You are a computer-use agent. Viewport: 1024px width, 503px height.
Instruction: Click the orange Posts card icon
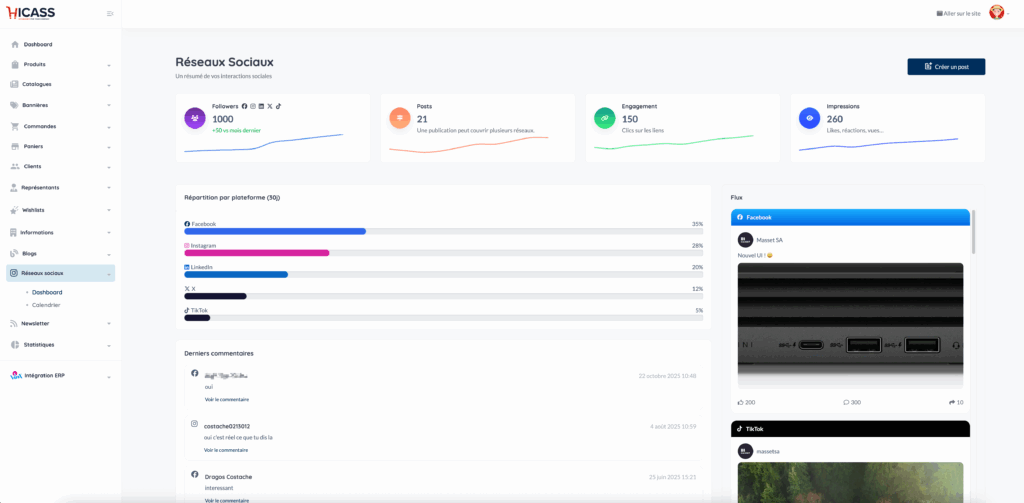tap(399, 118)
